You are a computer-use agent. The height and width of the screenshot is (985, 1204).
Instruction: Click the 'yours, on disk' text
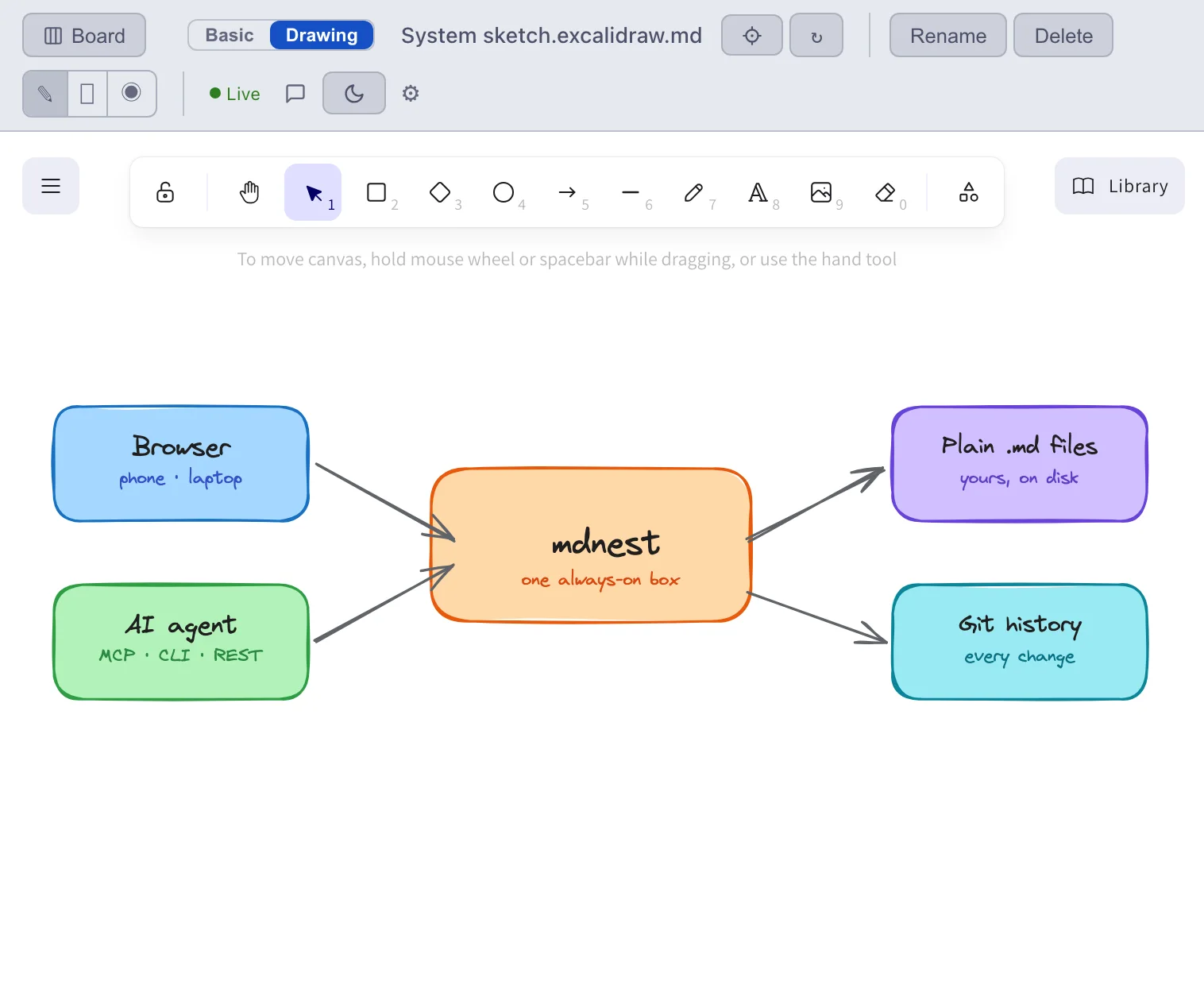click(1020, 478)
